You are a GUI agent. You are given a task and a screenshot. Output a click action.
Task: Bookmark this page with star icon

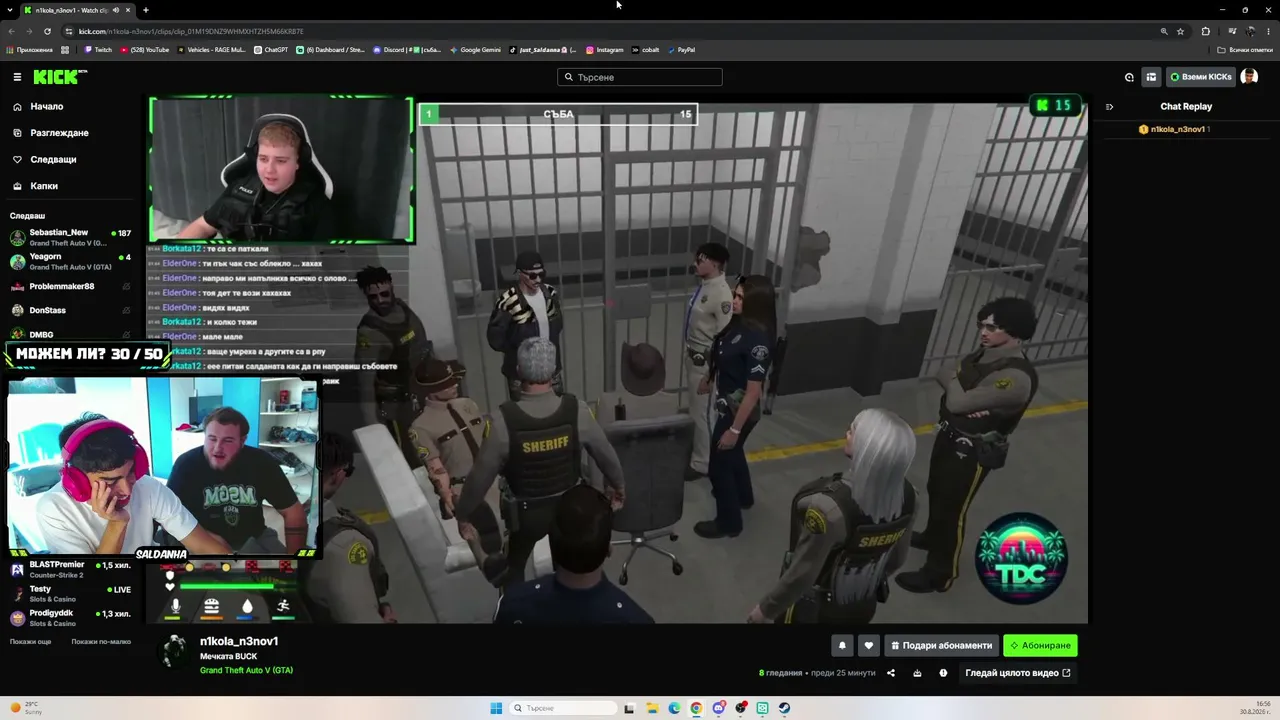[x=1180, y=31]
